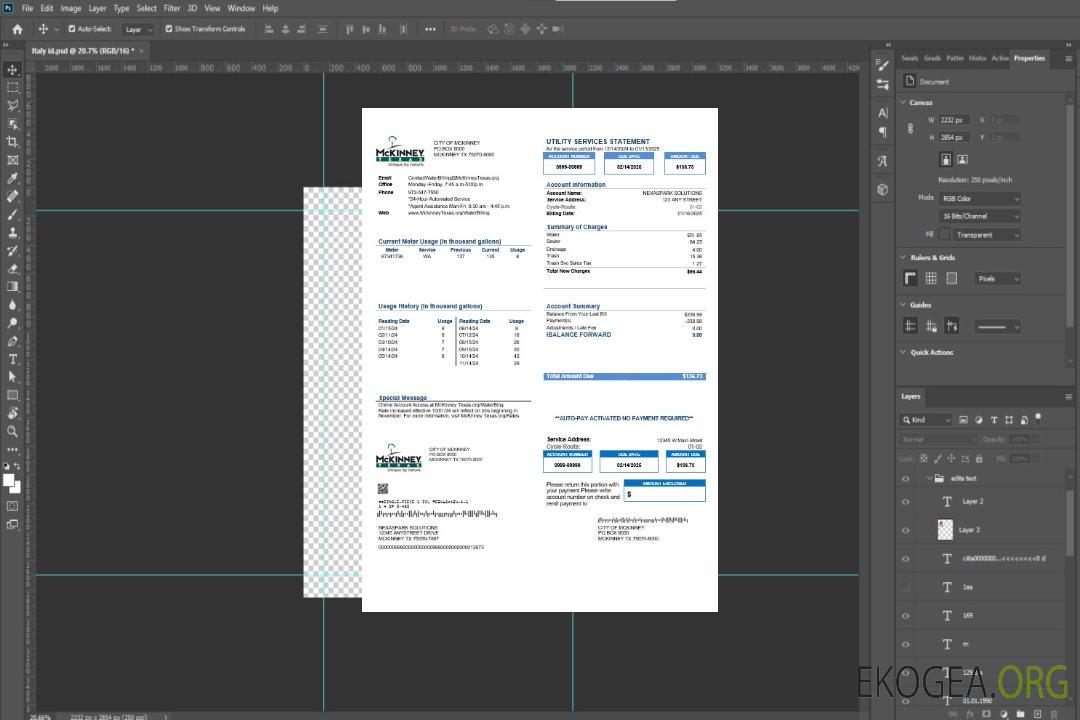
Task: Click the Home icon in options bar
Action: click(x=17, y=29)
